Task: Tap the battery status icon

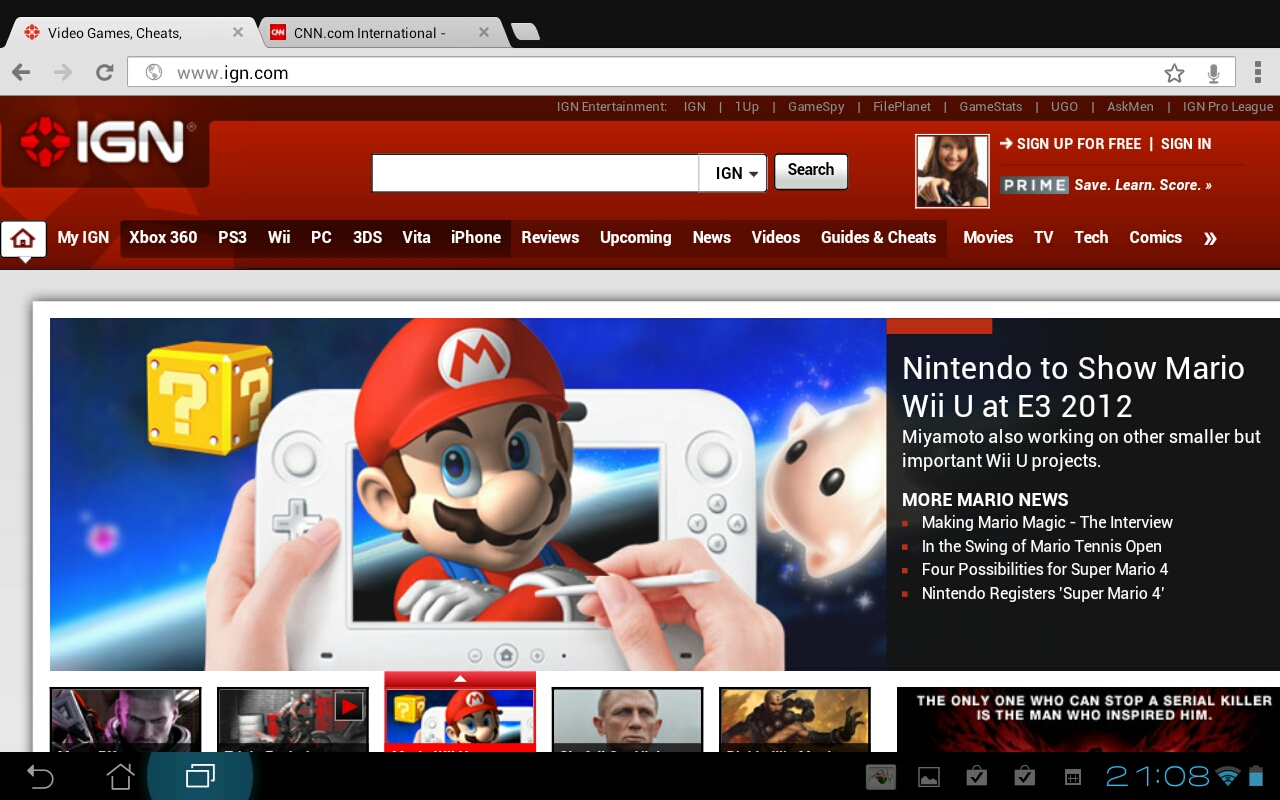Action: pos(1256,776)
